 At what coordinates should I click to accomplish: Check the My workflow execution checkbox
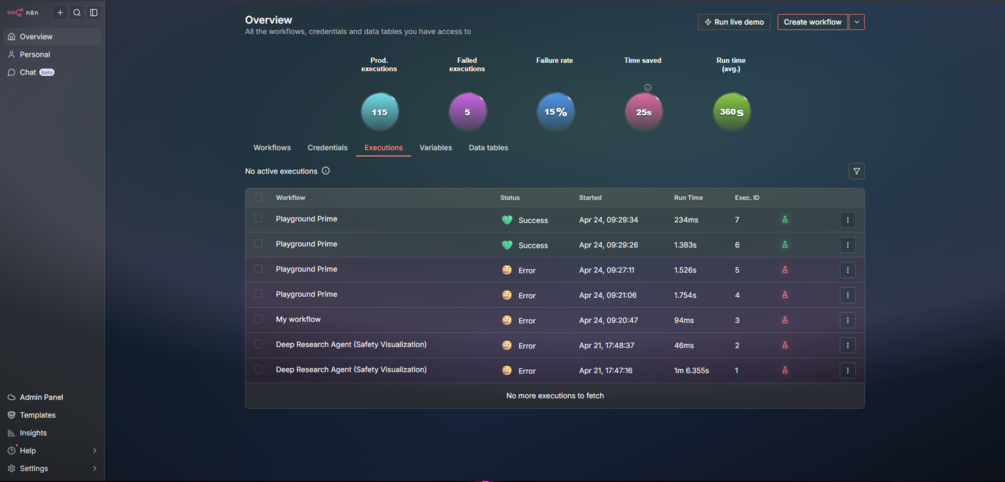point(258,319)
